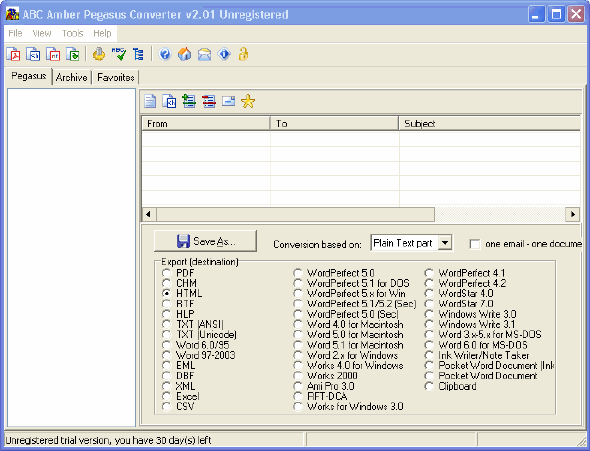
Task: Click the horizontal scrollbar right arrow
Action: point(572,214)
